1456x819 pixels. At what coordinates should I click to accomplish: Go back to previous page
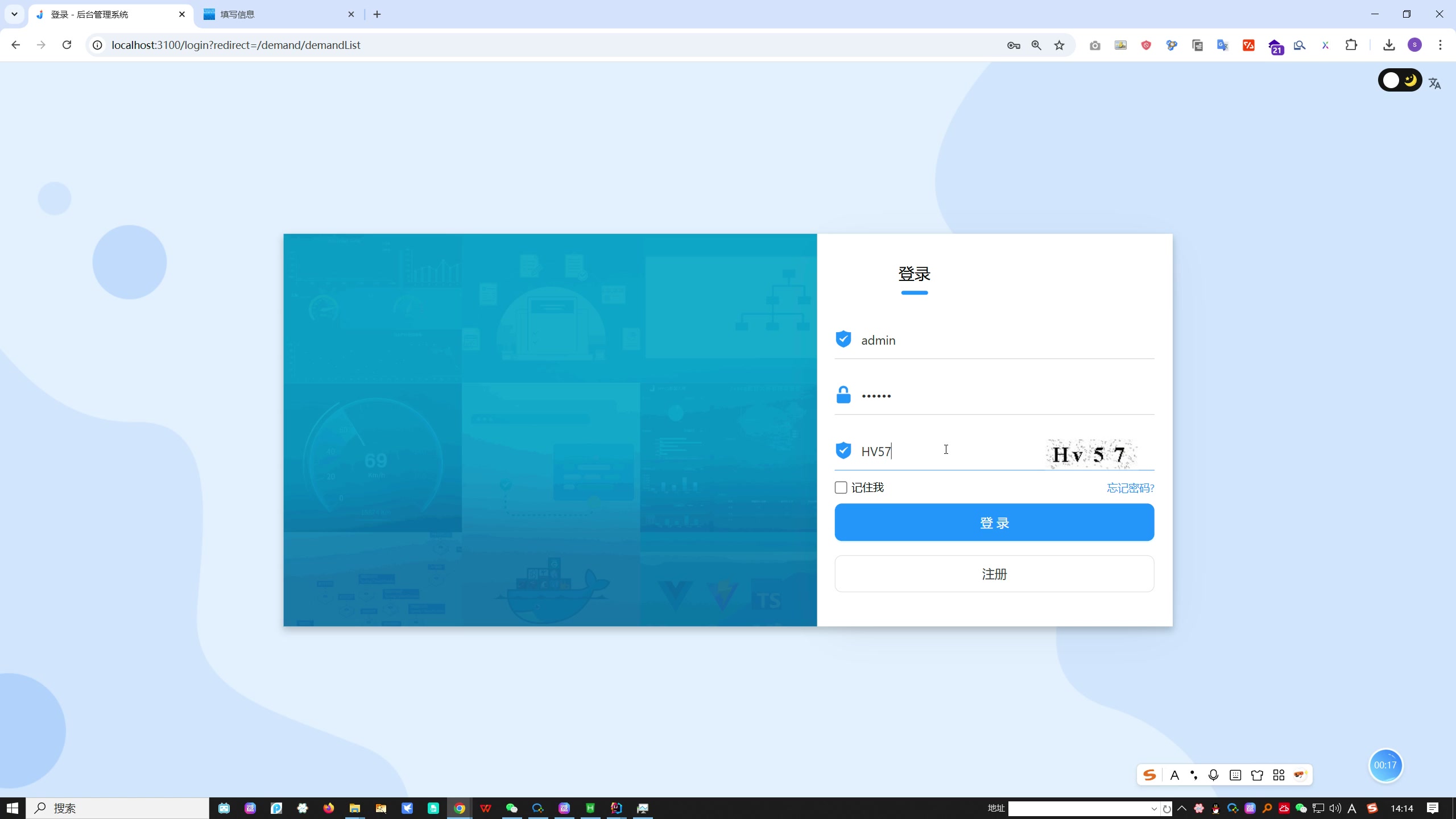(16, 45)
